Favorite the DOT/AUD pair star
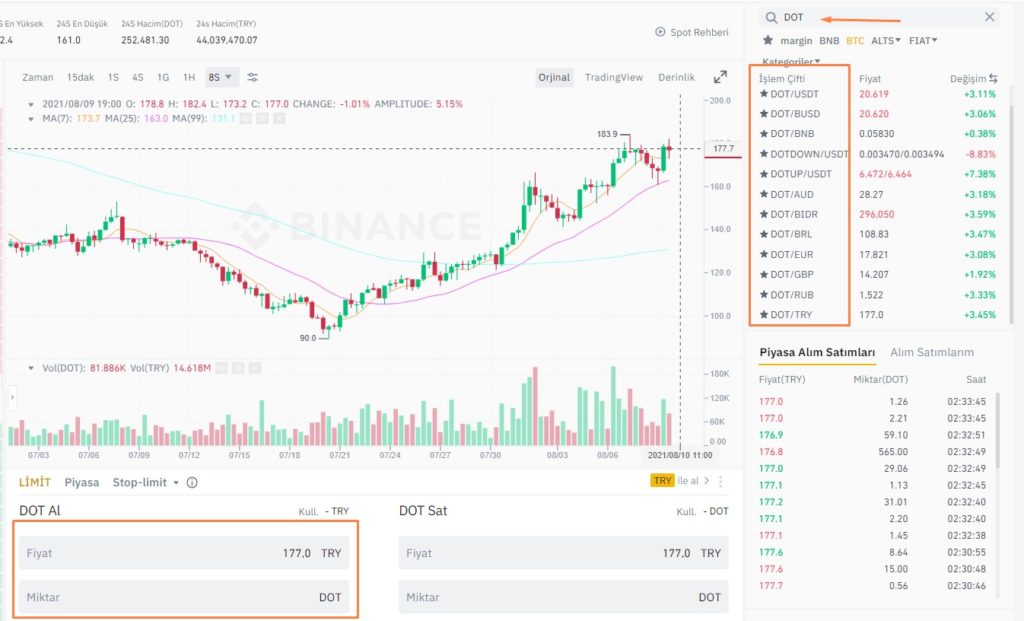The image size is (1024, 621). (x=764, y=194)
